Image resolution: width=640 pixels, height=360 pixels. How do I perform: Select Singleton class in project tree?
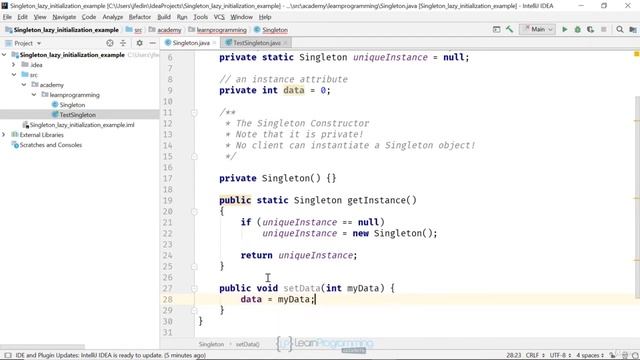pyautogui.click(x=72, y=105)
